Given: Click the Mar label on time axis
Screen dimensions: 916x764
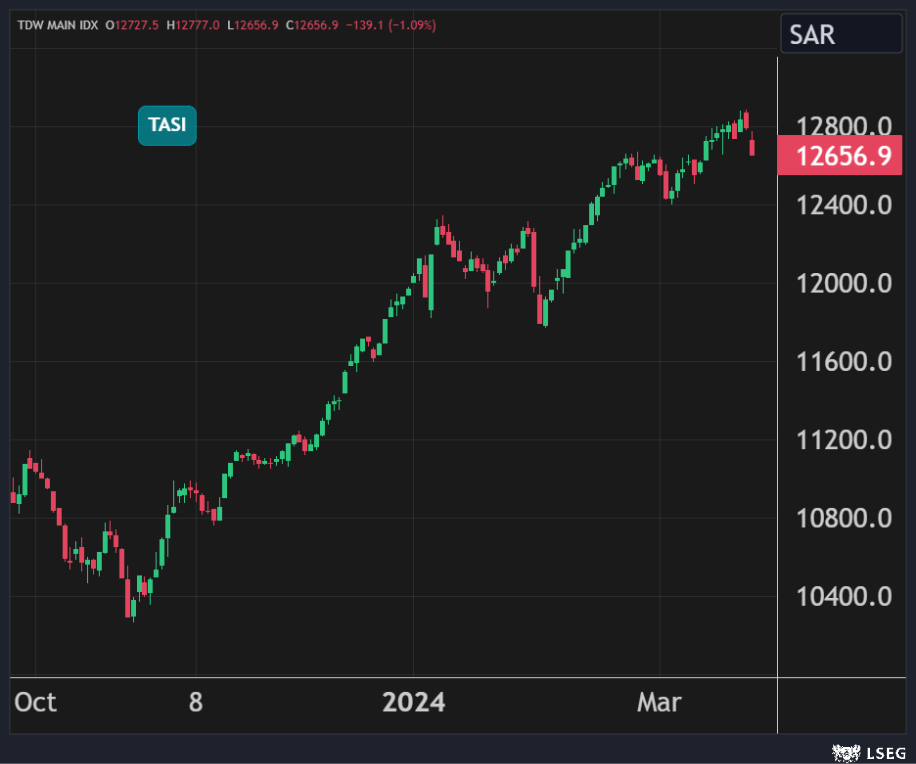Looking at the screenshot, I should pos(659,702).
